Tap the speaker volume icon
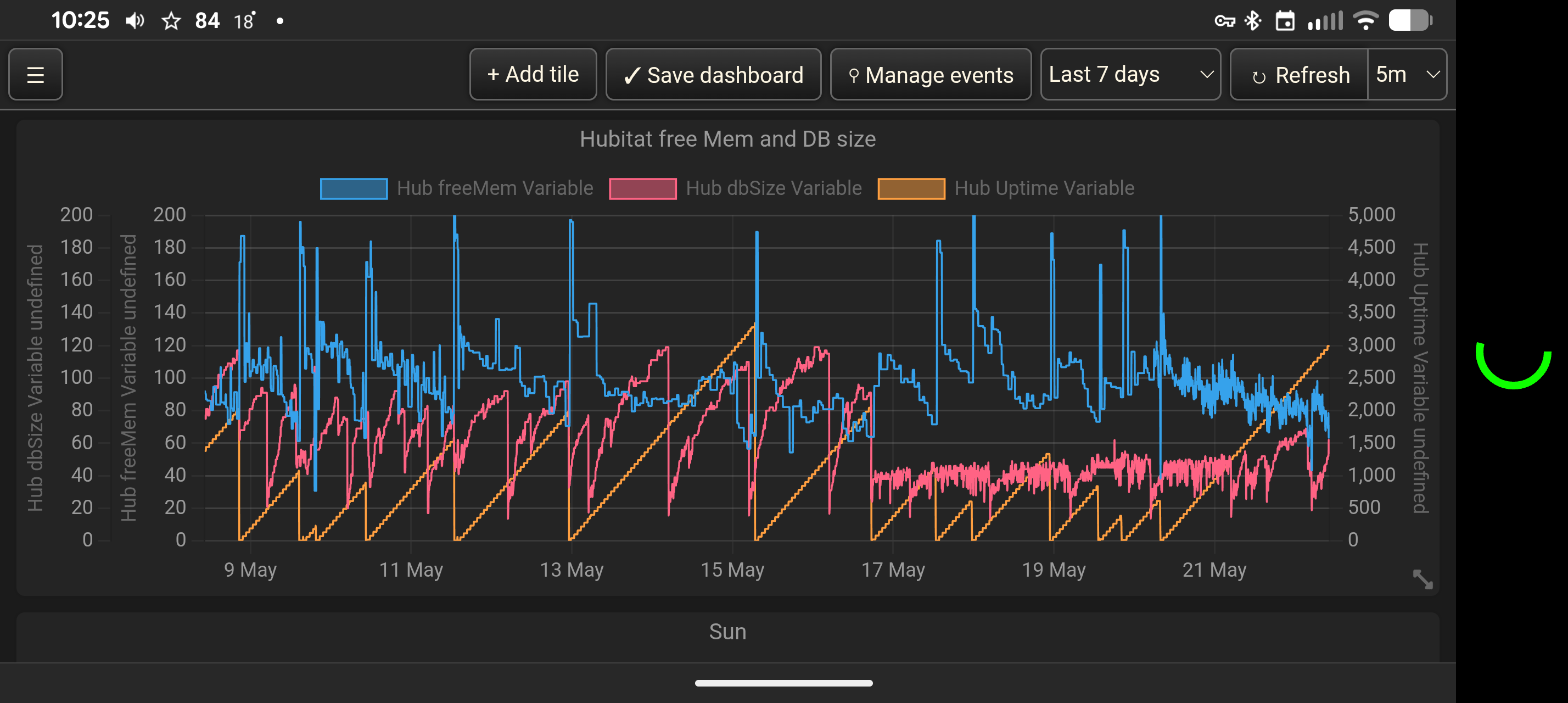Image resolution: width=1568 pixels, height=703 pixels. pyautogui.click(x=135, y=21)
